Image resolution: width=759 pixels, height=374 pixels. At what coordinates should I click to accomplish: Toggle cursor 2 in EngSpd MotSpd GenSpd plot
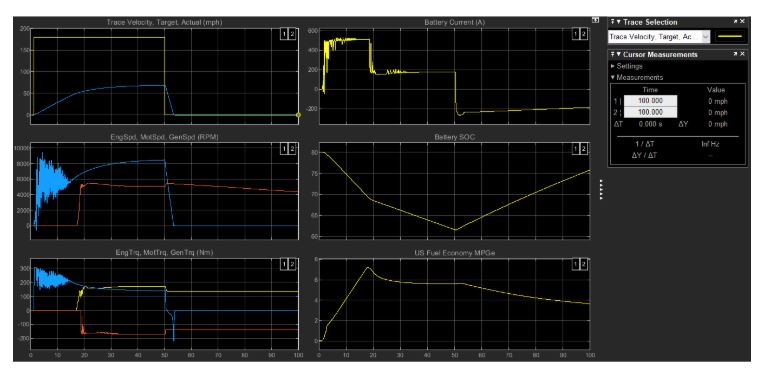(292, 149)
